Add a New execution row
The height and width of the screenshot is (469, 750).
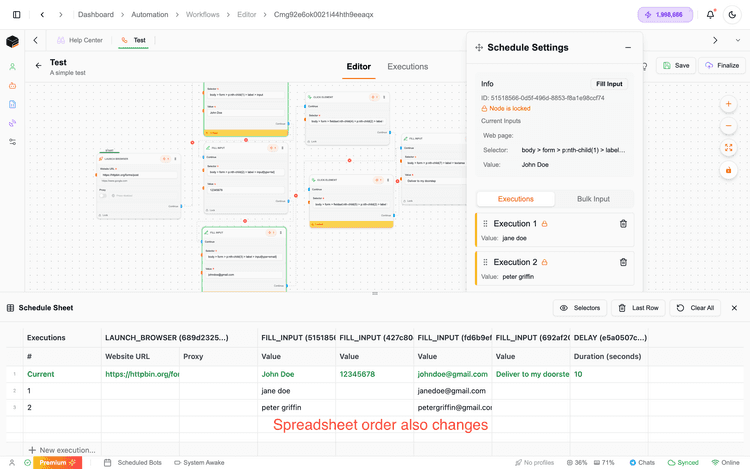click(62, 450)
